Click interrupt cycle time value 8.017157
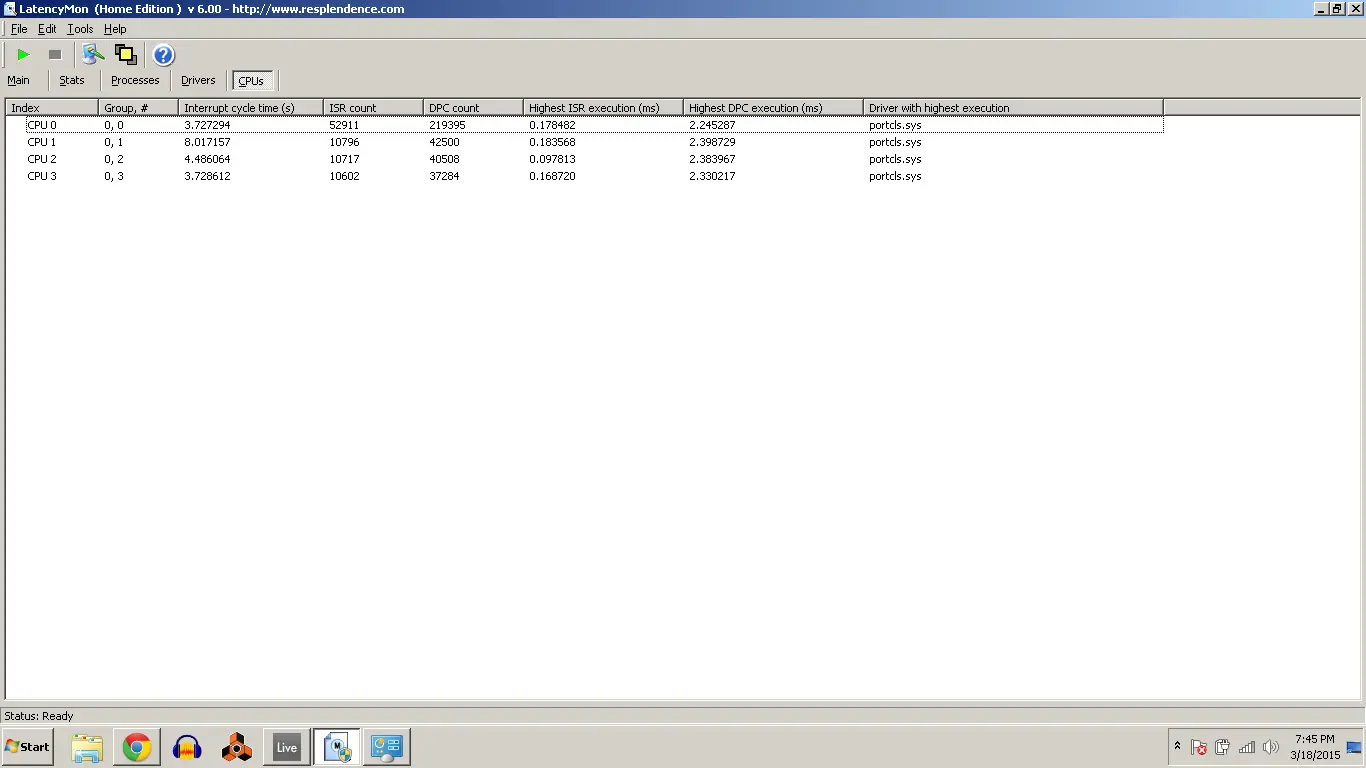The image size is (1366, 768). [207, 142]
